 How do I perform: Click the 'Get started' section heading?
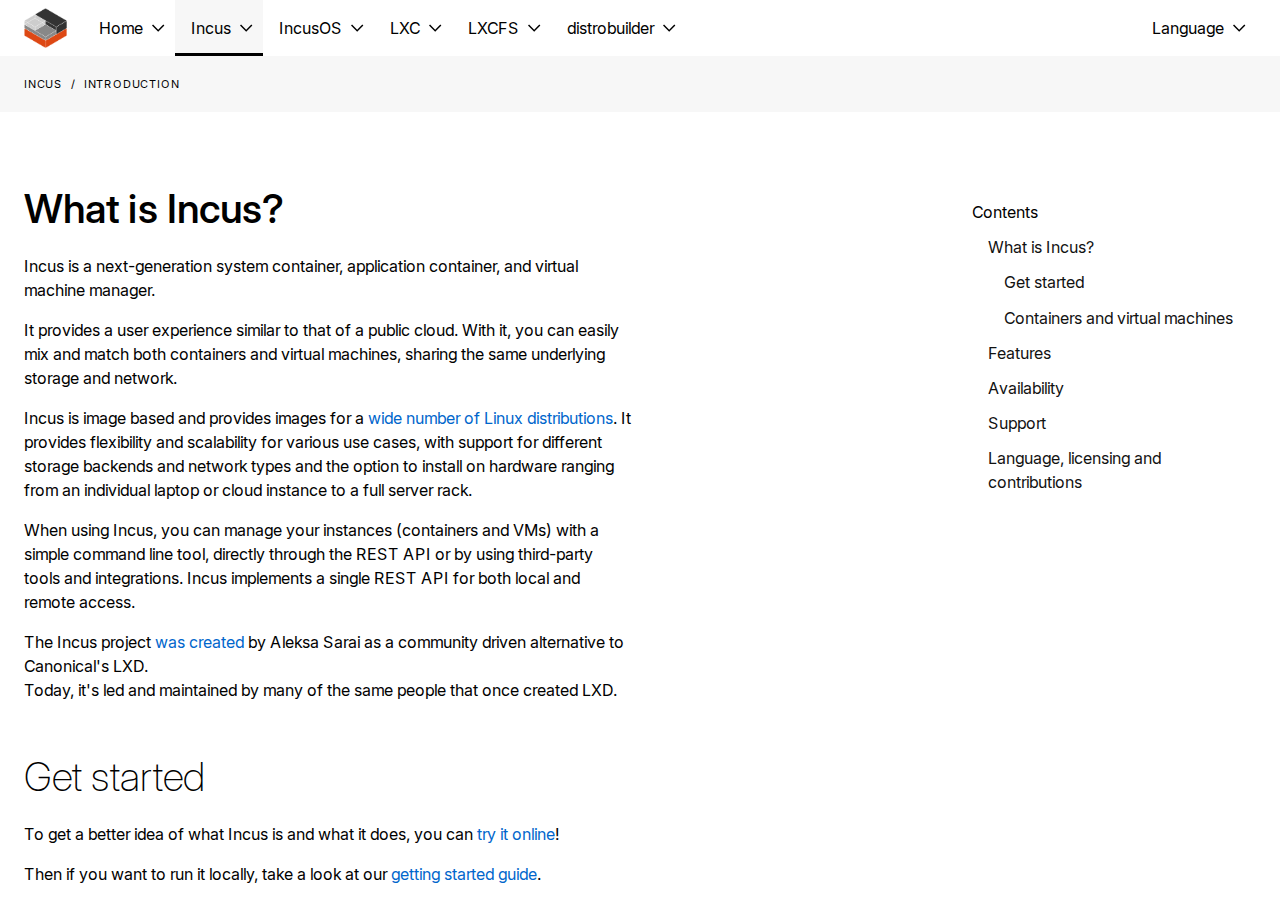[114, 777]
